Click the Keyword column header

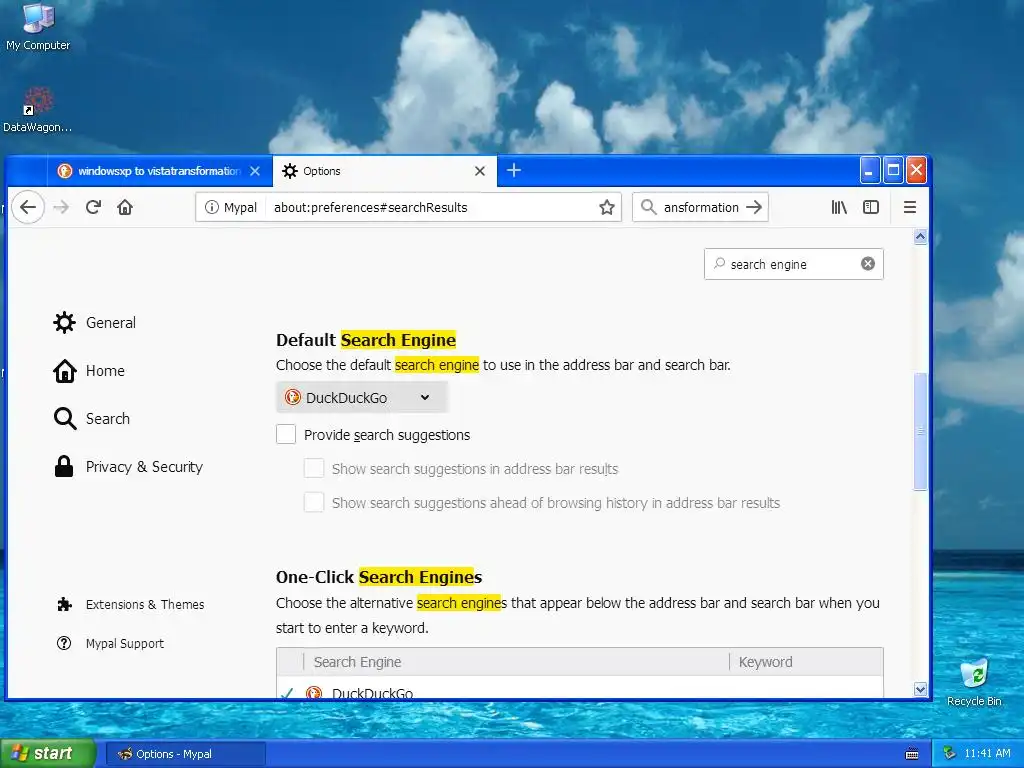(x=806, y=662)
